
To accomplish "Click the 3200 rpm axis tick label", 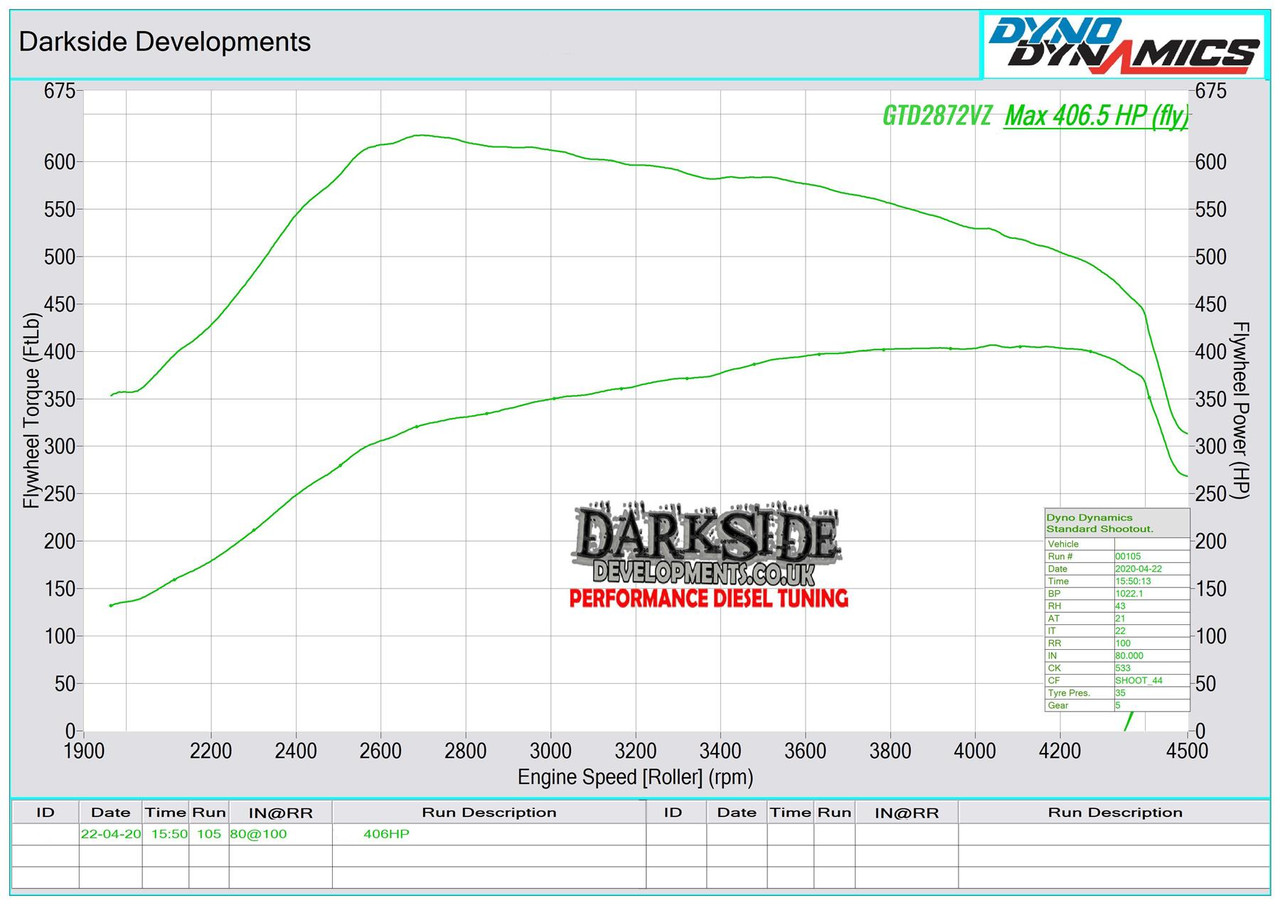I will point(636,751).
